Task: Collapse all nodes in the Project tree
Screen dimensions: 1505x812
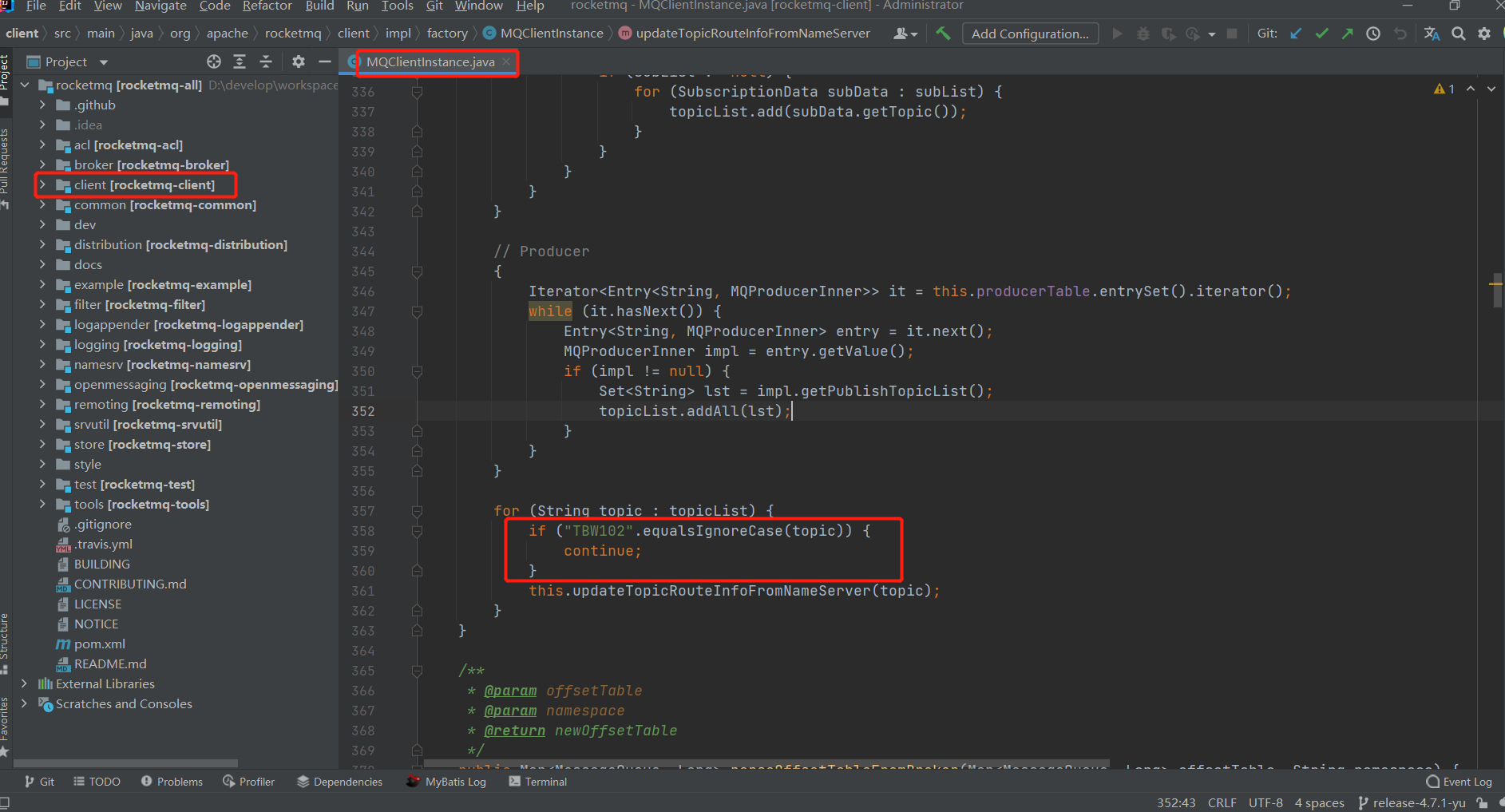Action: point(266,61)
